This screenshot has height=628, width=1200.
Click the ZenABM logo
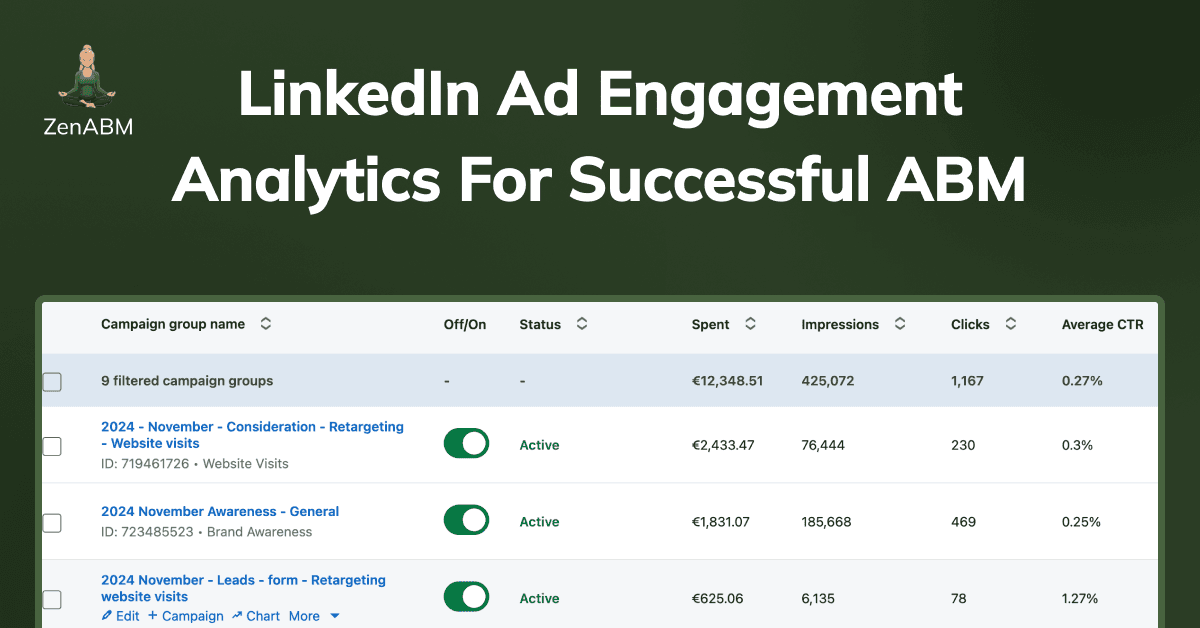click(x=89, y=90)
